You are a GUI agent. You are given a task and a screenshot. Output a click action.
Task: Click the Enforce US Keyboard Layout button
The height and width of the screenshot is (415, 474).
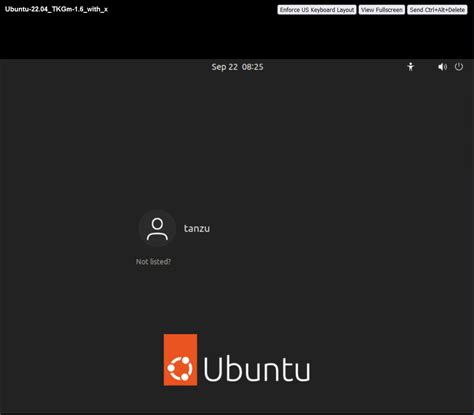(317, 10)
